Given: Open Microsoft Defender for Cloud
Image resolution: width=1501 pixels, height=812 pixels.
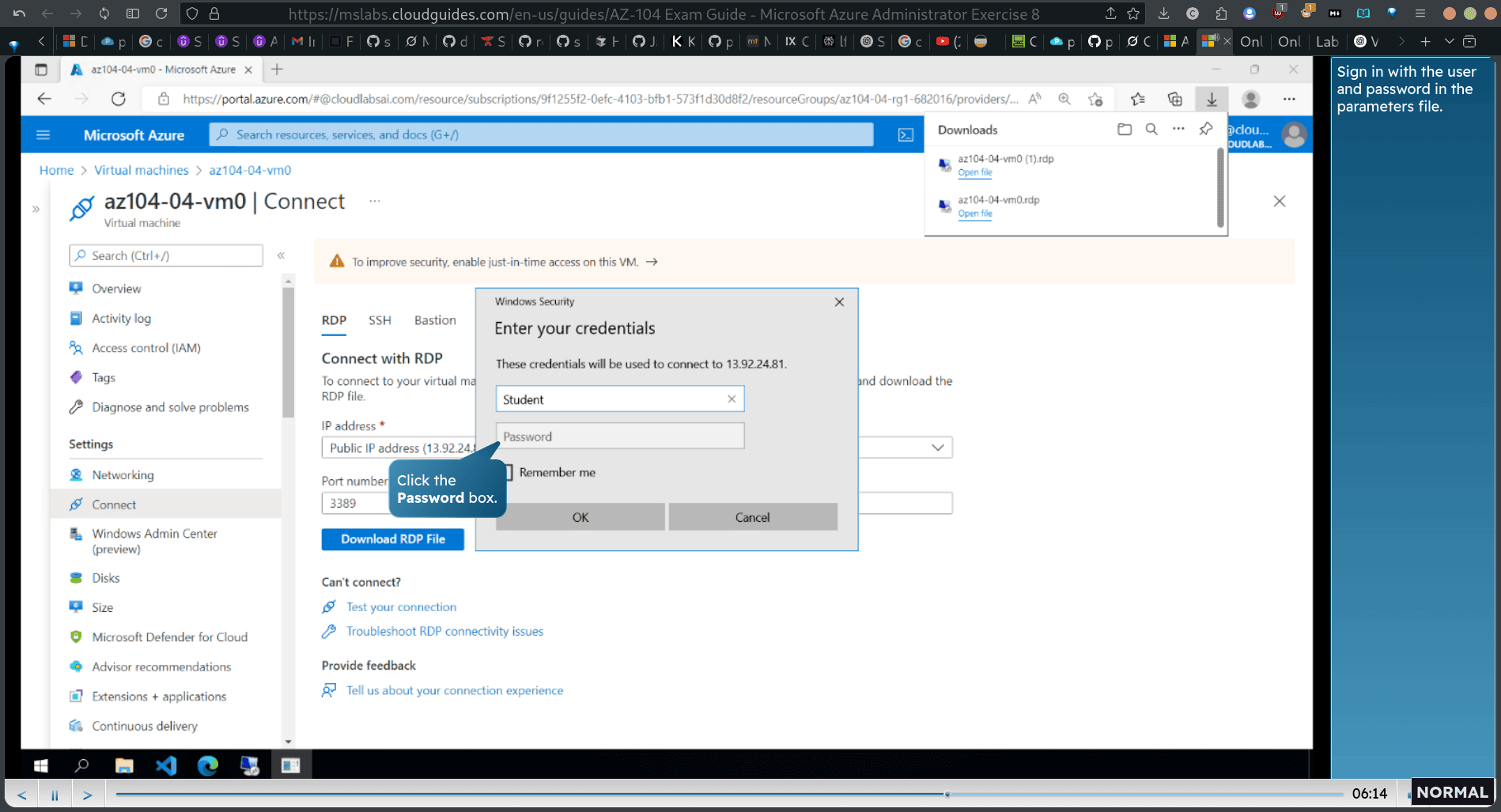Looking at the screenshot, I should tap(169, 637).
